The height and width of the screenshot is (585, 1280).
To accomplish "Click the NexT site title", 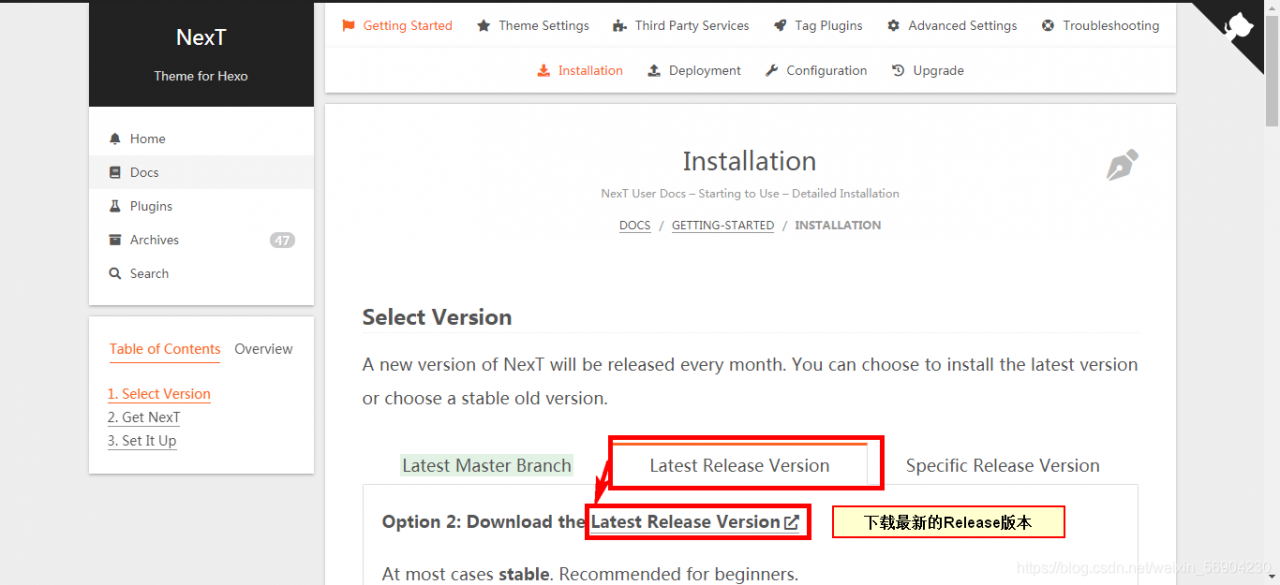I will [x=201, y=38].
